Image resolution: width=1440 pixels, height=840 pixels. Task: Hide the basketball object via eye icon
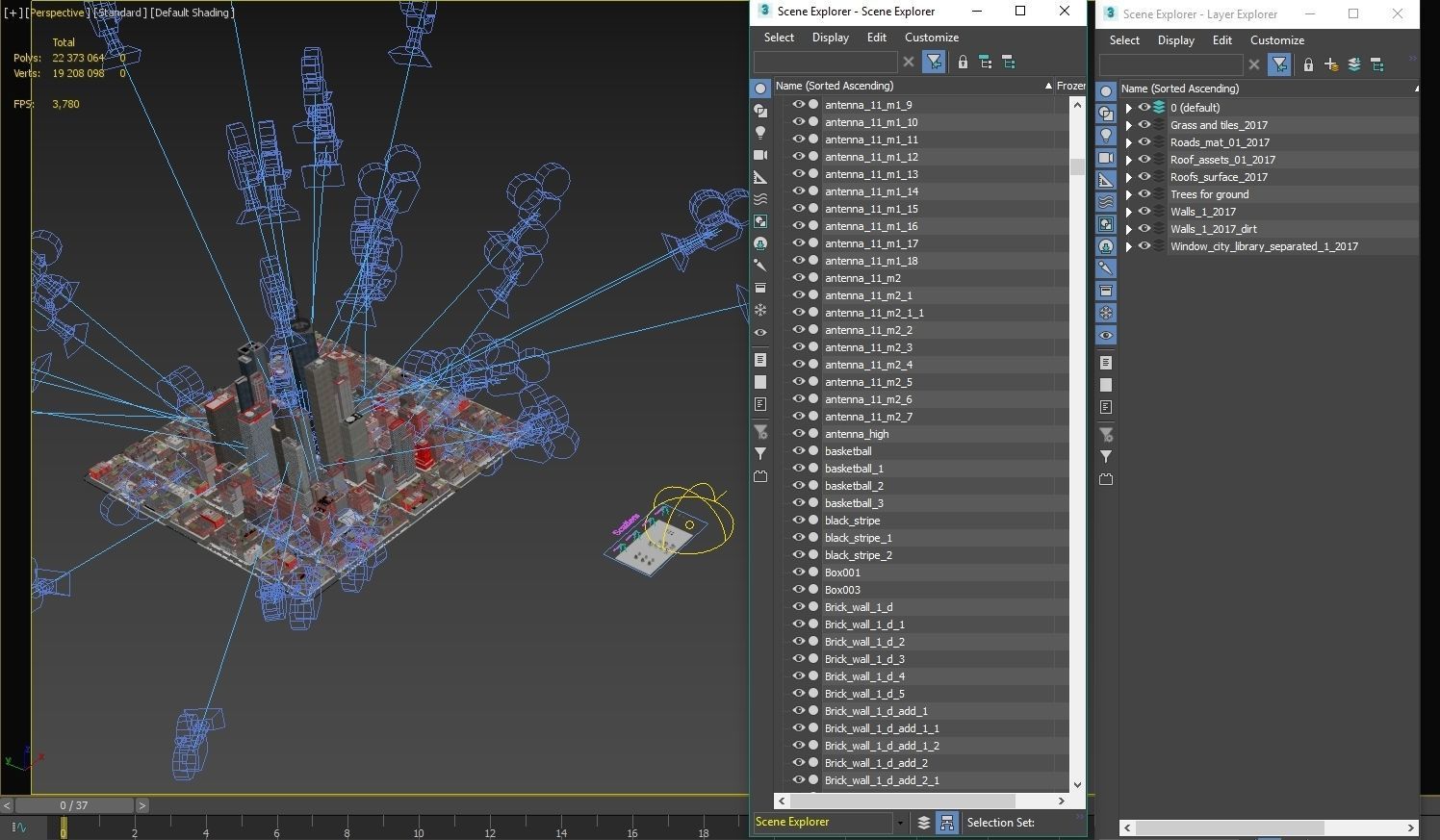798,451
